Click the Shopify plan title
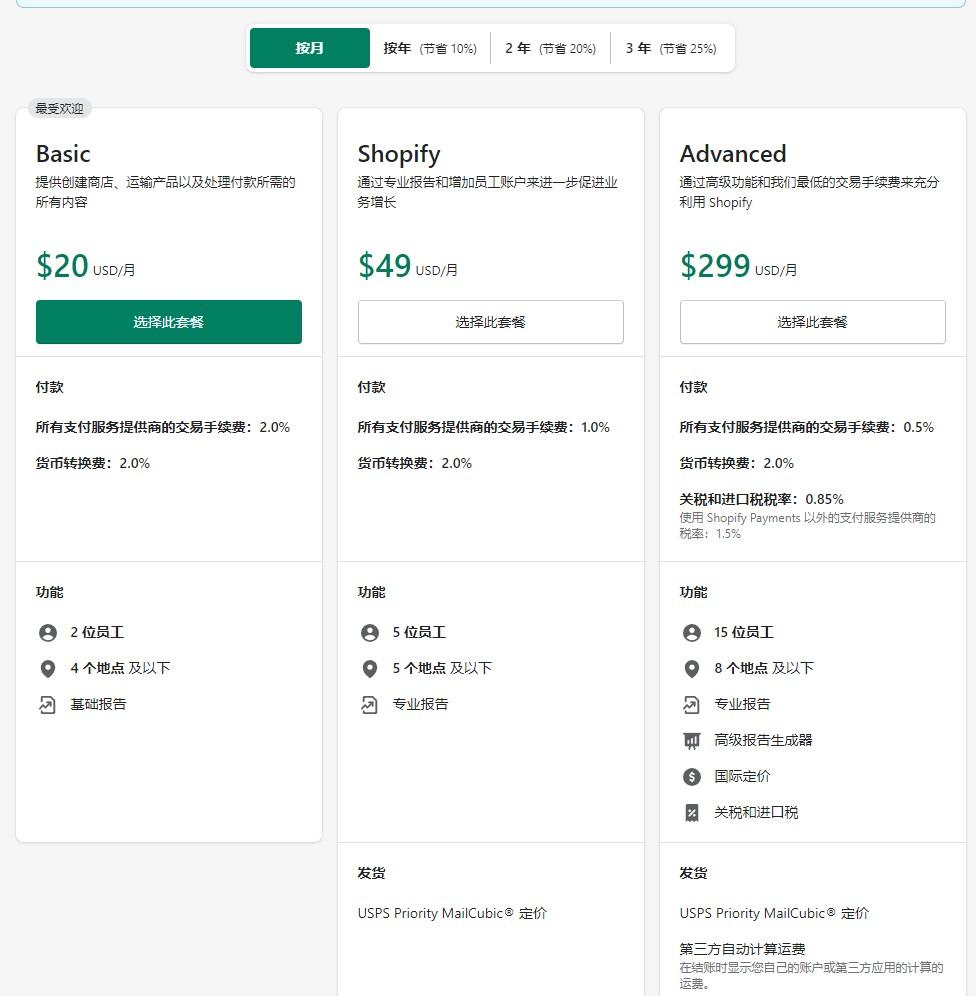Viewport: 976px width, 996px height. click(399, 154)
